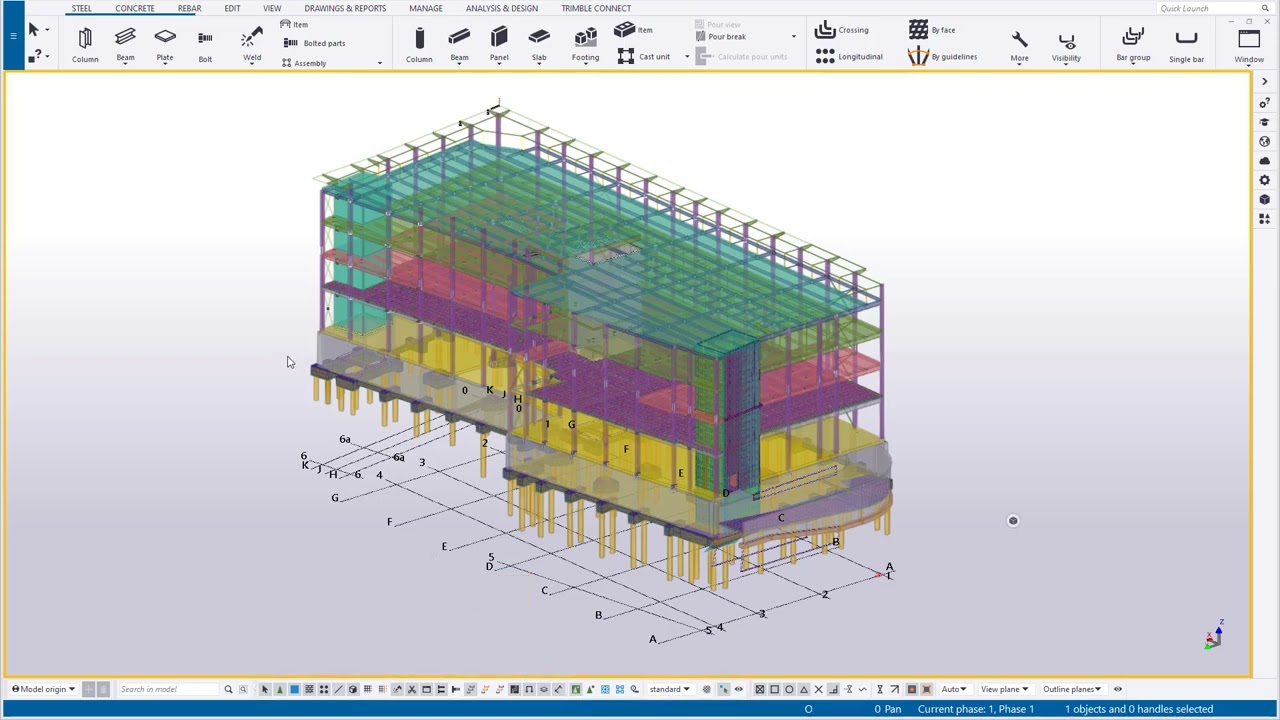The height and width of the screenshot is (720, 1280).
Task: Click the Pour break command
Action: (720, 37)
